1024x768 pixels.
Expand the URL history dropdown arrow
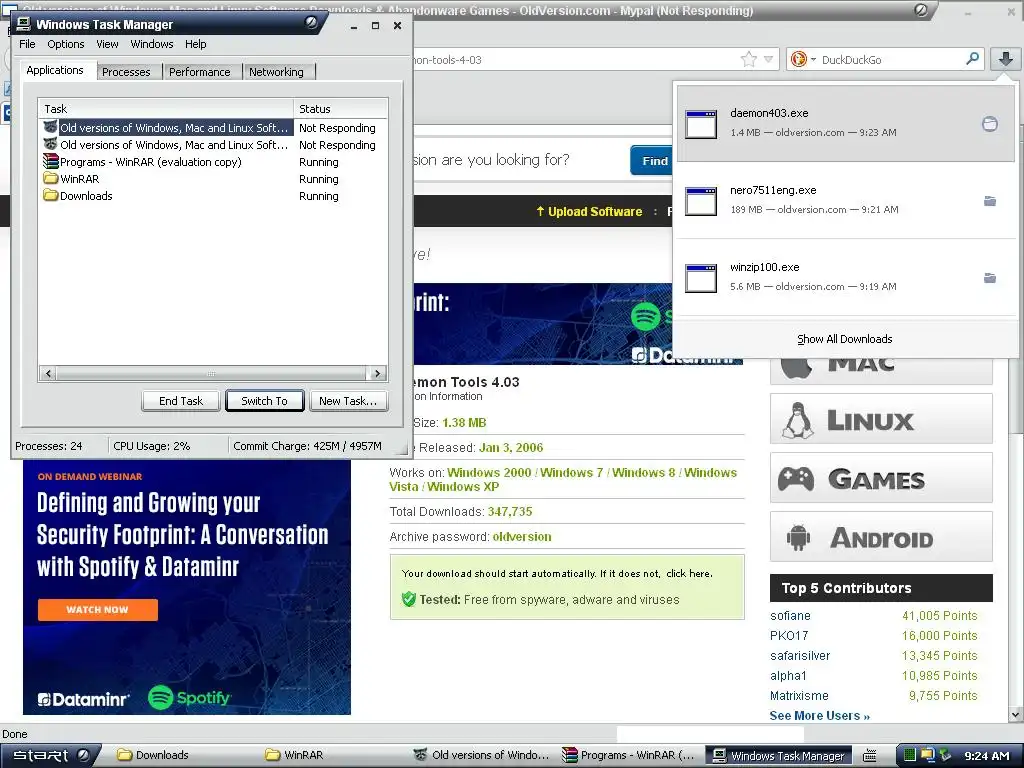coord(769,59)
